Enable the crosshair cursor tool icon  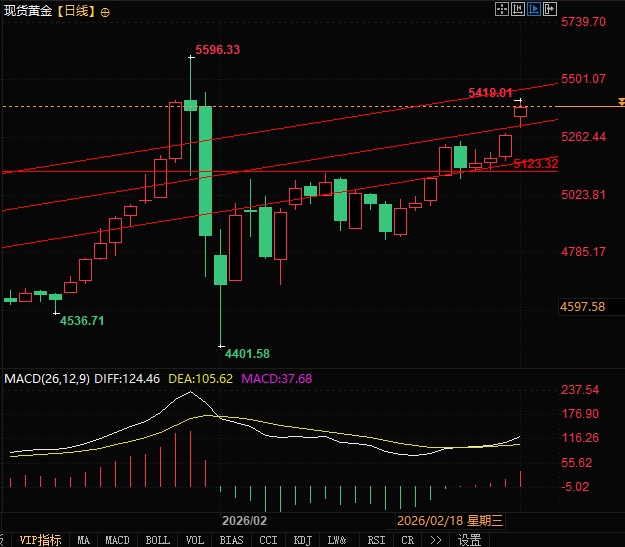[502, 9]
